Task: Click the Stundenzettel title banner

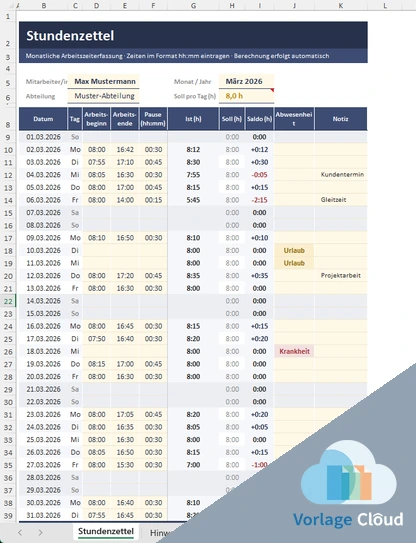Action: pos(193,35)
